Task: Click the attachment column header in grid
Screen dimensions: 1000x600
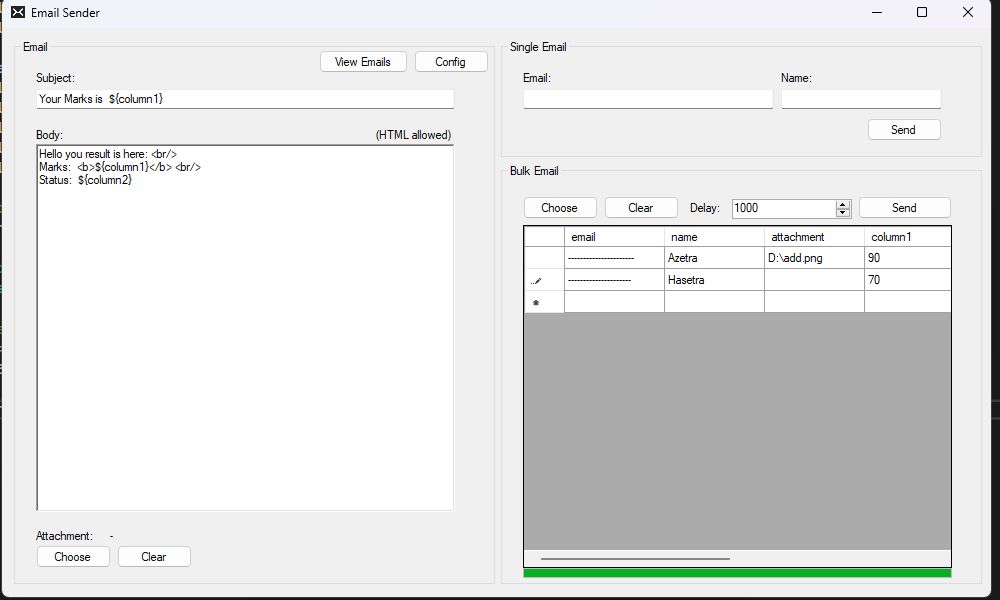Action: tap(814, 237)
